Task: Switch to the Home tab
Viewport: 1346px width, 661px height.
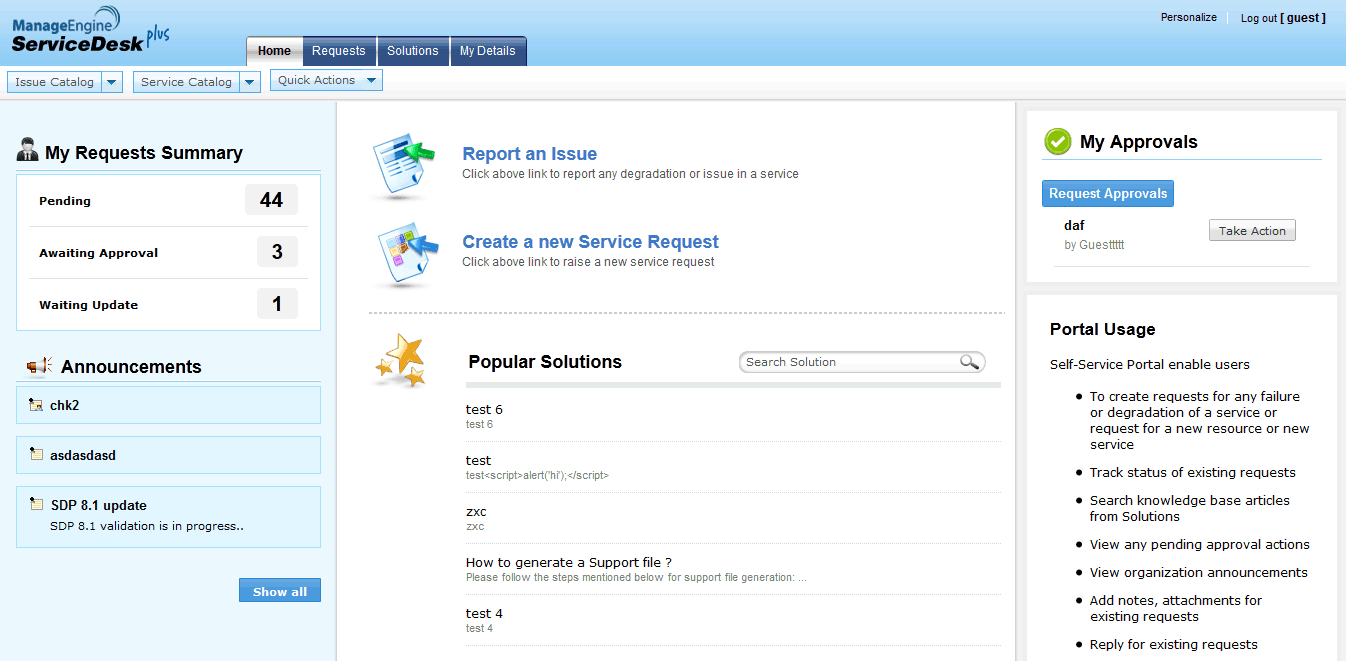Action: point(274,51)
